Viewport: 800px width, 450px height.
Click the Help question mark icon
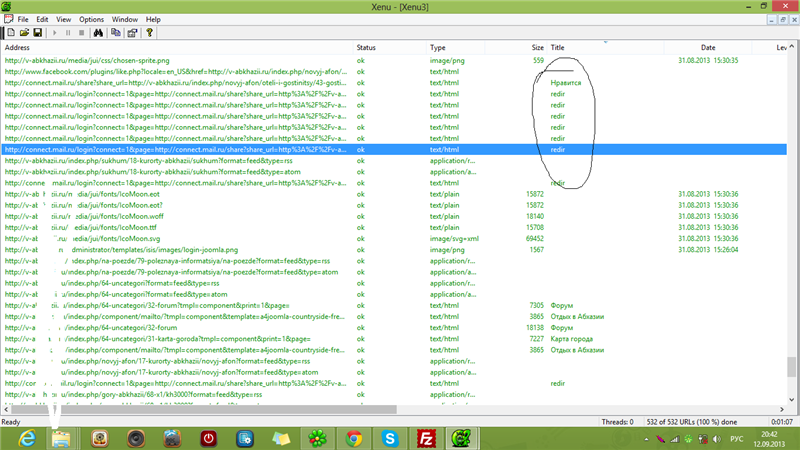pyautogui.click(x=149, y=32)
